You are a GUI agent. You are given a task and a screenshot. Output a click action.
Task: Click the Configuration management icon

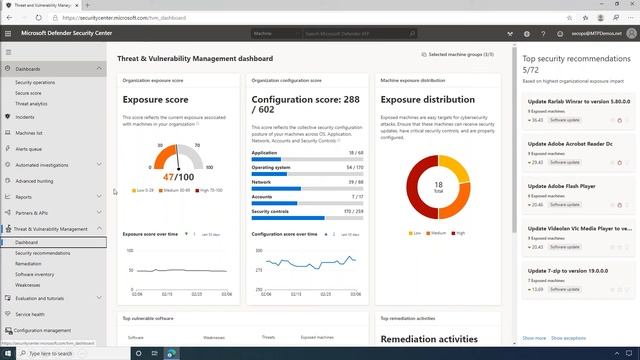coord(9,330)
